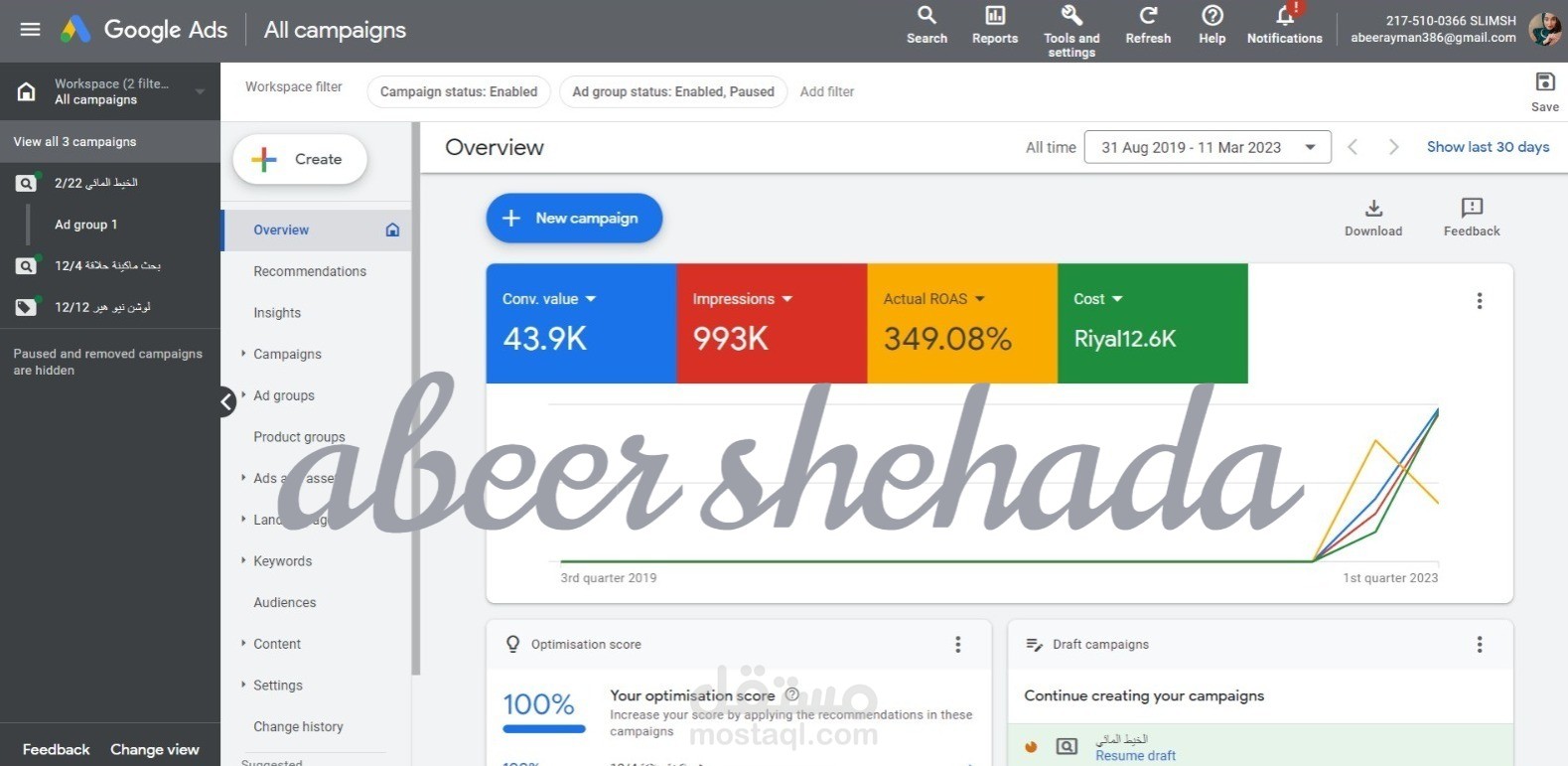Open the Notifications bell
The width and height of the screenshot is (1568, 766).
1285,25
